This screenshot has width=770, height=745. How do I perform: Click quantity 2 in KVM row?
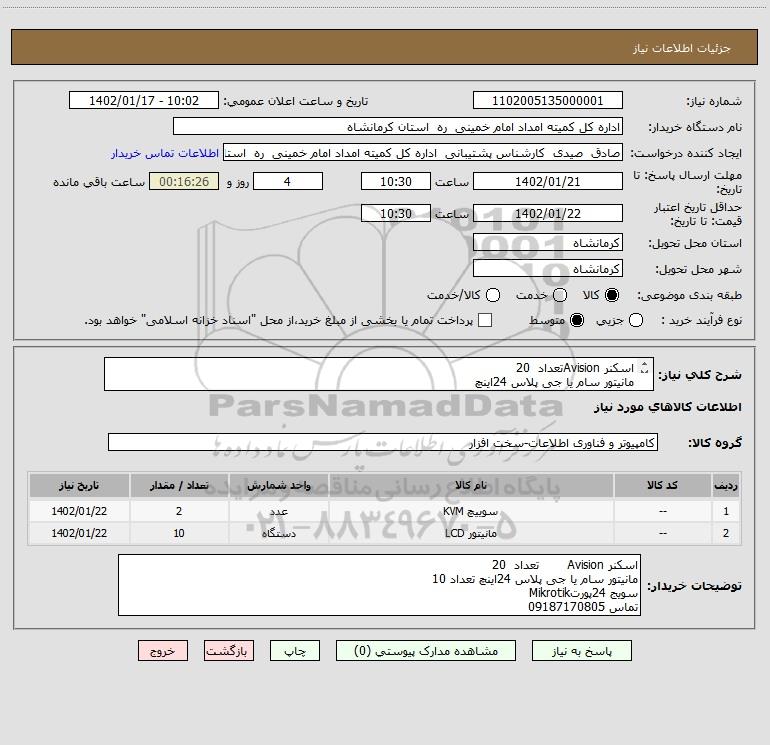click(179, 511)
